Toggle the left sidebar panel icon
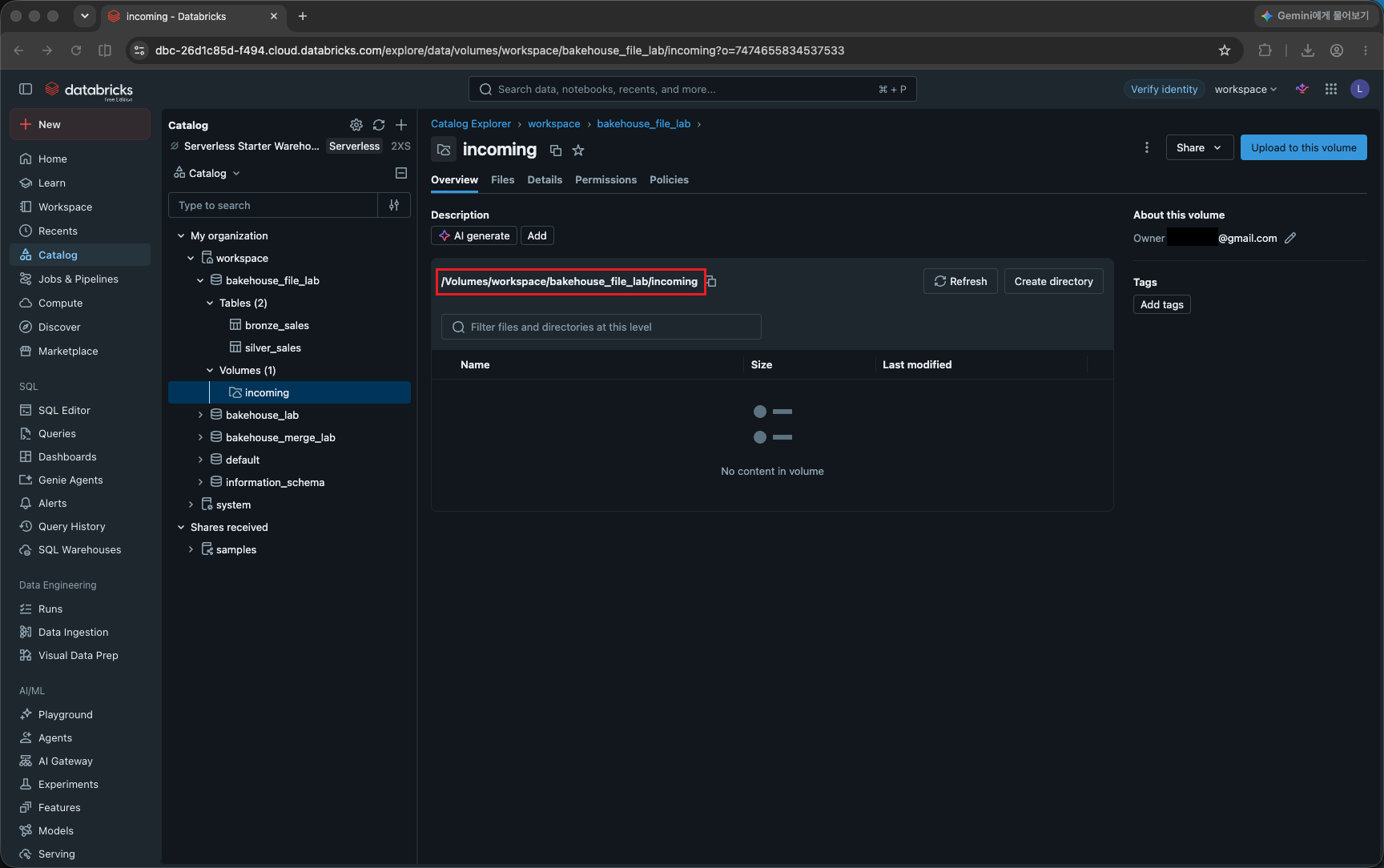 tap(26, 89)
